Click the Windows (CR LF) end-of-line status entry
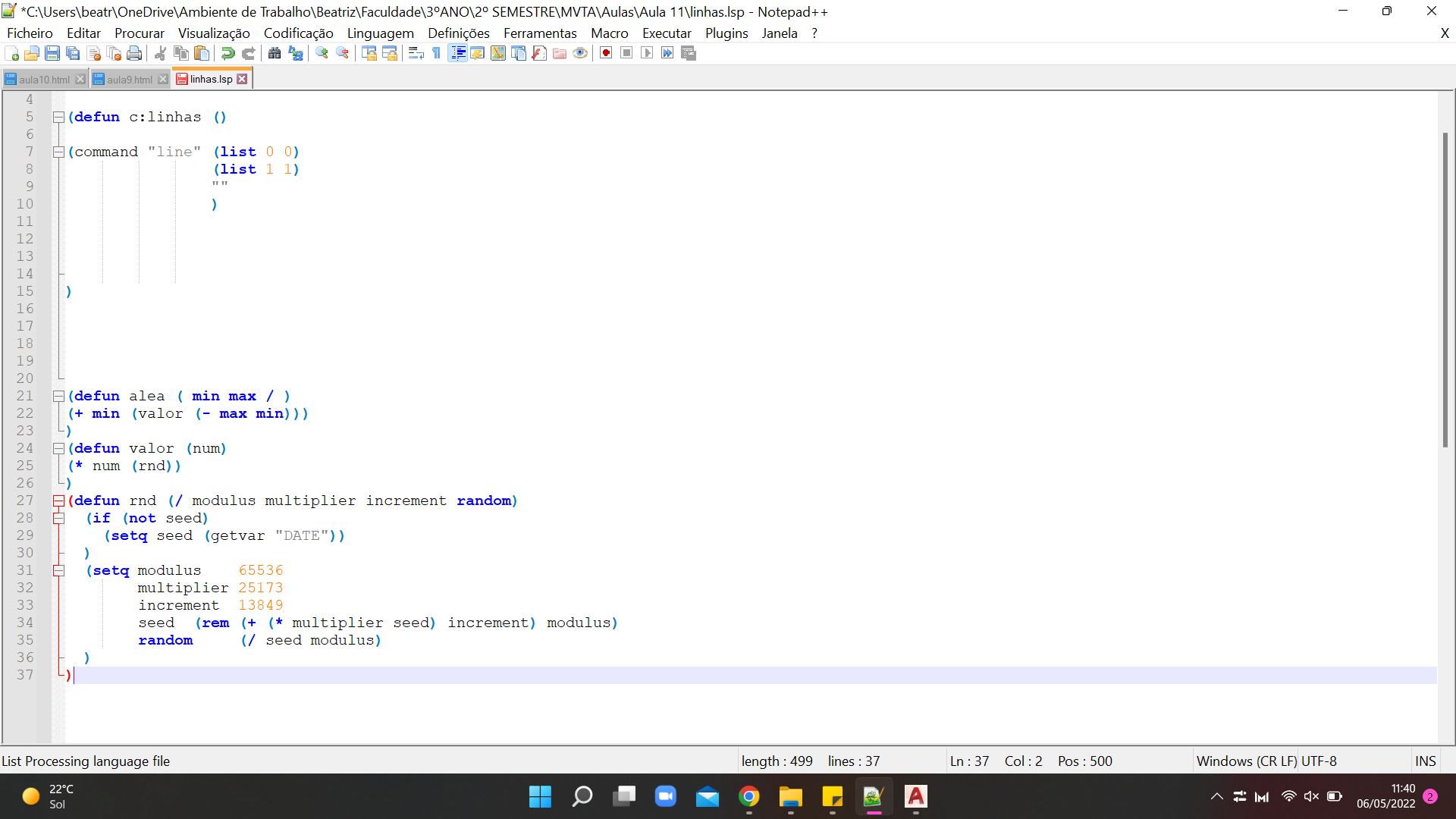Screen dimensions: 1456x819 pyautogui.click(x=1247, y=761)
